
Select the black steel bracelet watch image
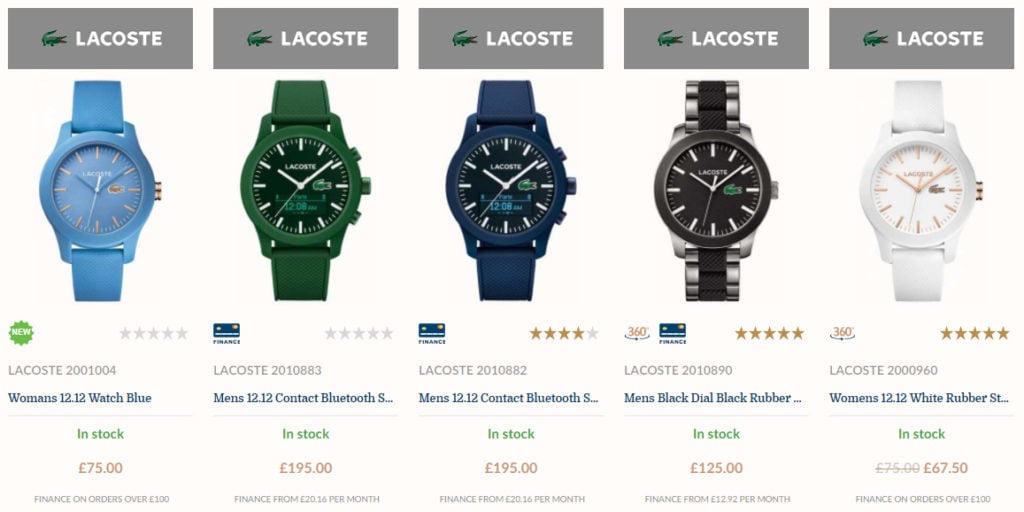click(x=715, y=191)
